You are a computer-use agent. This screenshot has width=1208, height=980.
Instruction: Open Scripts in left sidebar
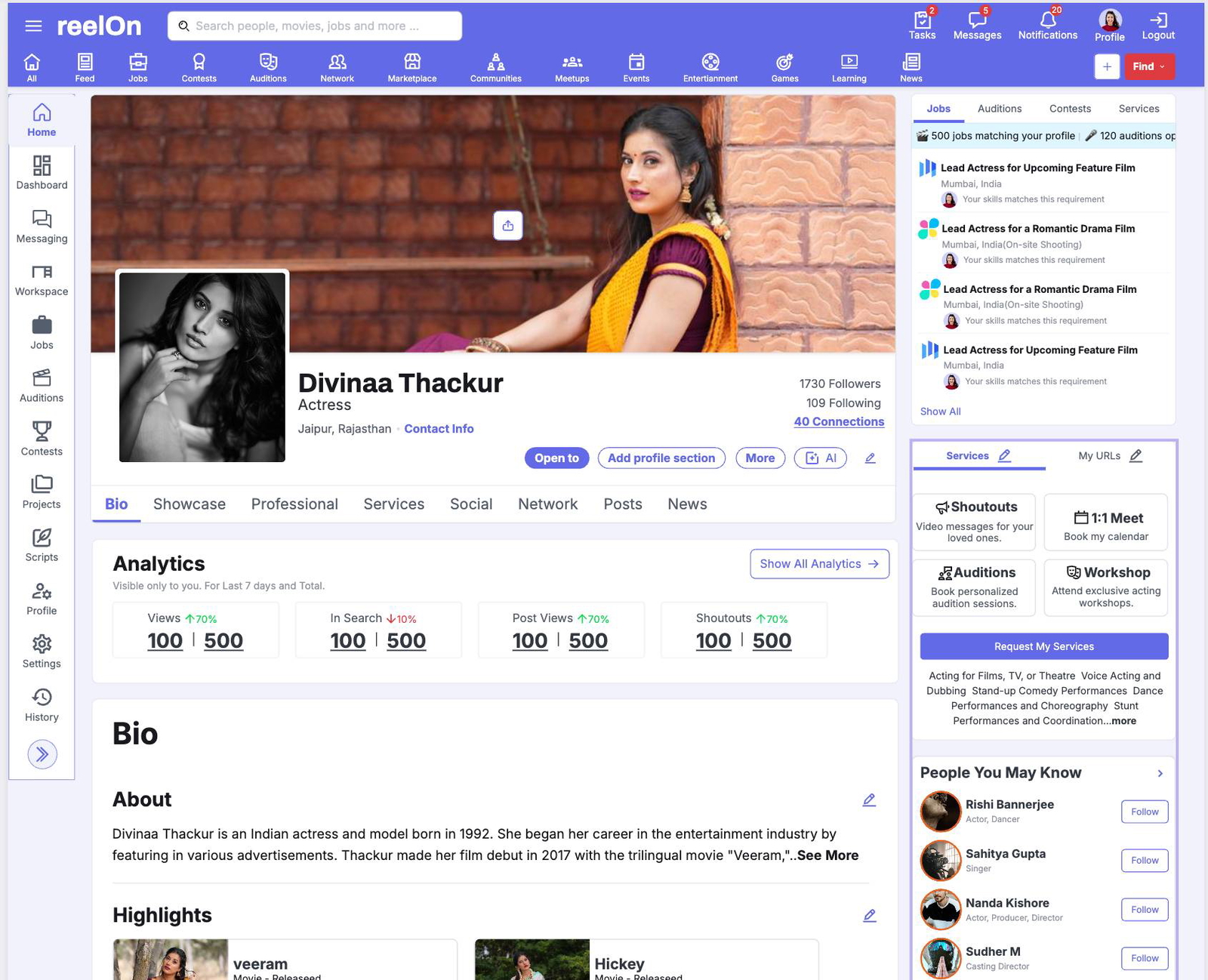tap(42, 545)
